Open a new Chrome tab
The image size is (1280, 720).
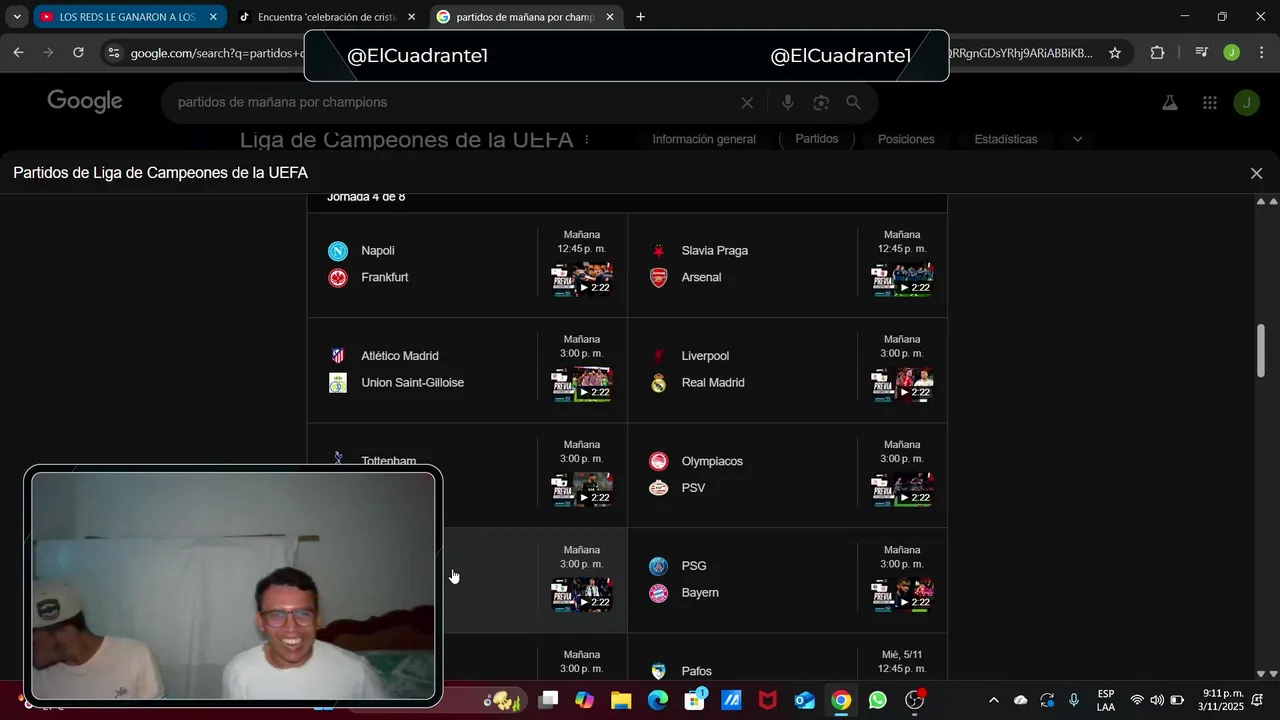click(640, 17)
